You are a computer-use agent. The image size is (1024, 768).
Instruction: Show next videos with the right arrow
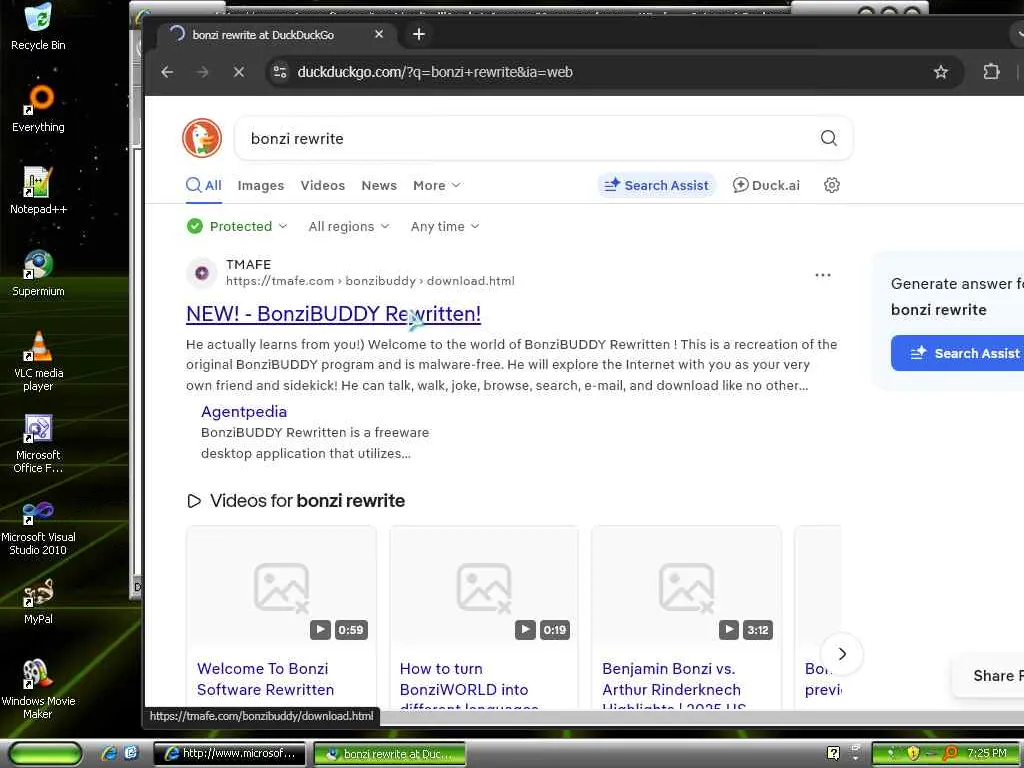pos(842,654)
